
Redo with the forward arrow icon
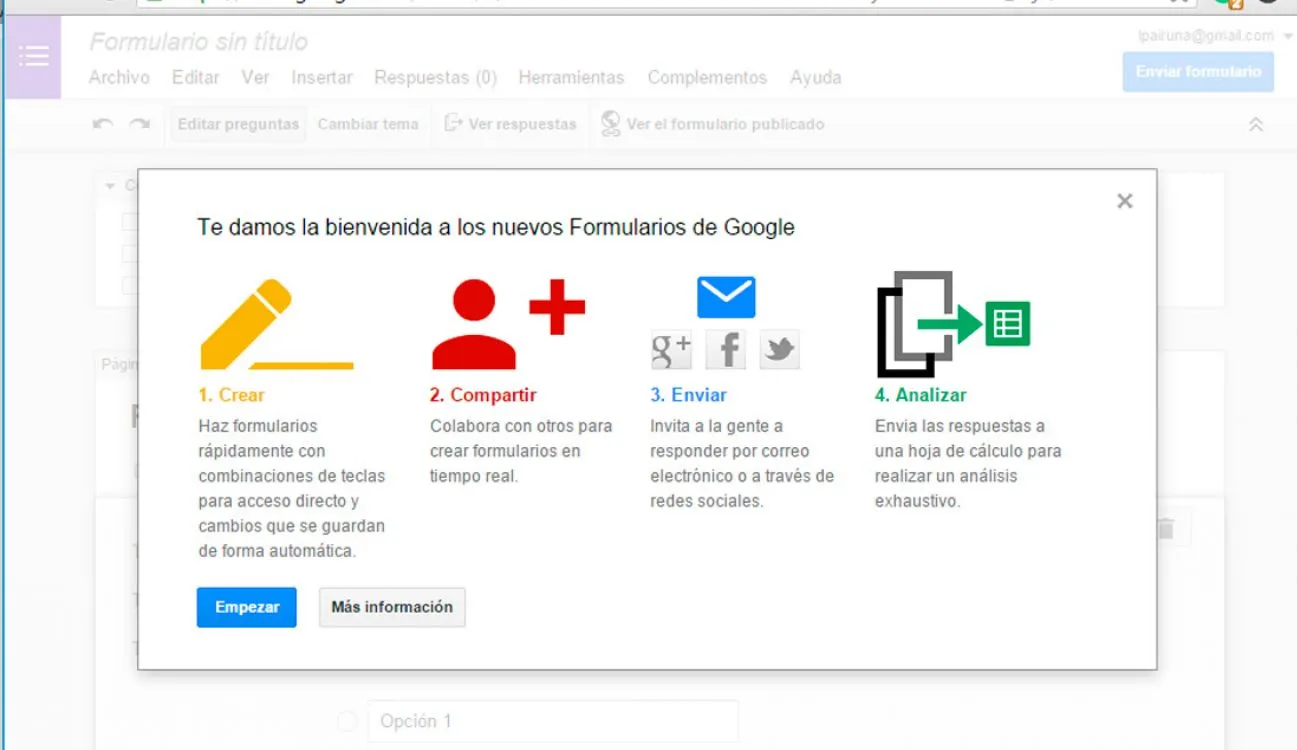coord(140,124)
